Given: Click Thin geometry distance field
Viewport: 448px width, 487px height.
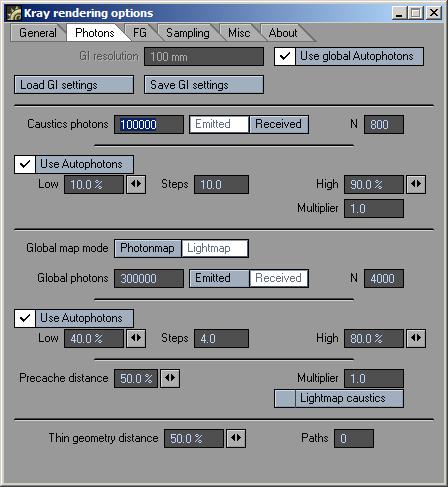Looking at the screenshot, I should coord(194,438).
